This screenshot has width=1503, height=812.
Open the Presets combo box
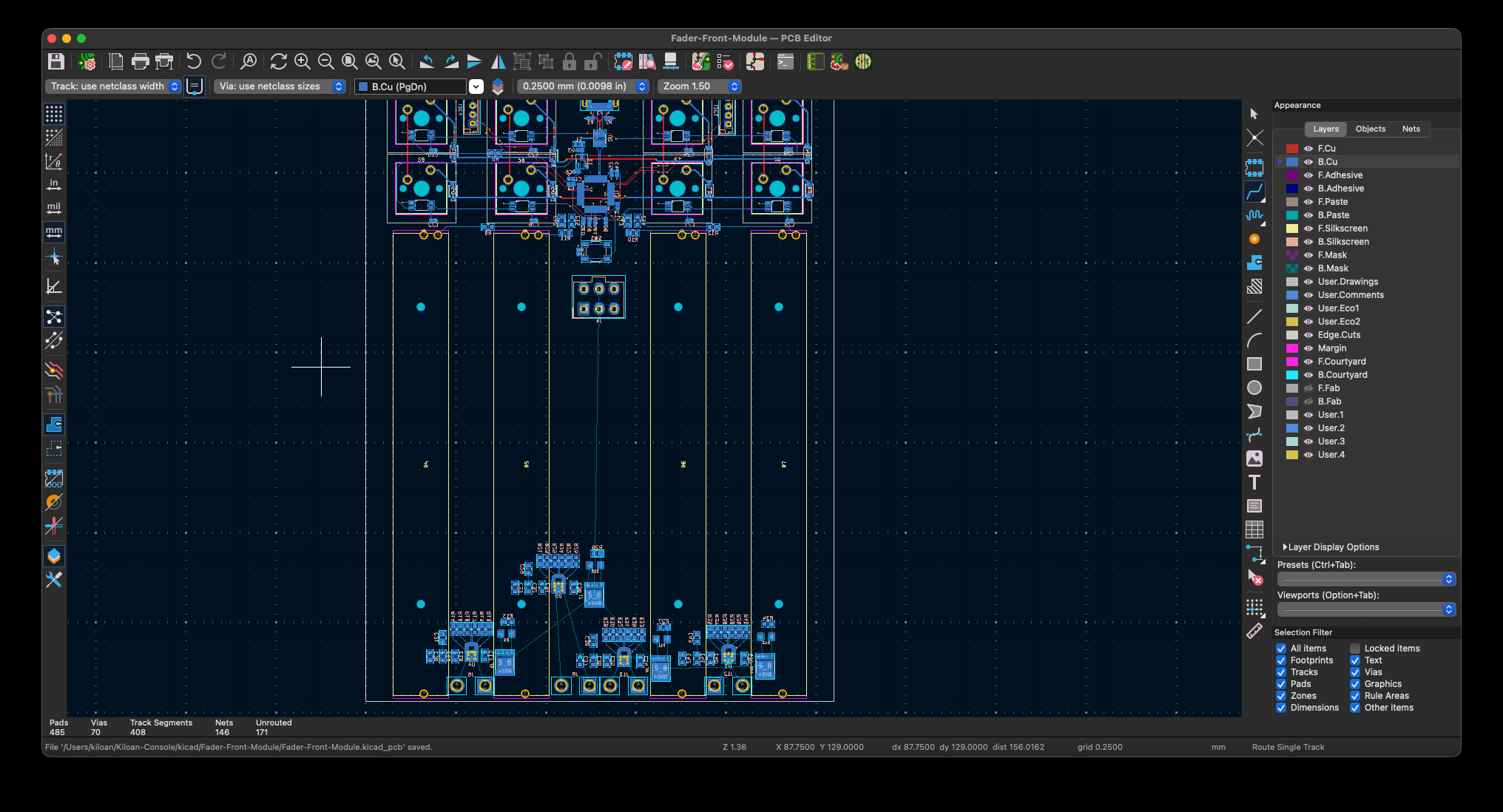1365,579
